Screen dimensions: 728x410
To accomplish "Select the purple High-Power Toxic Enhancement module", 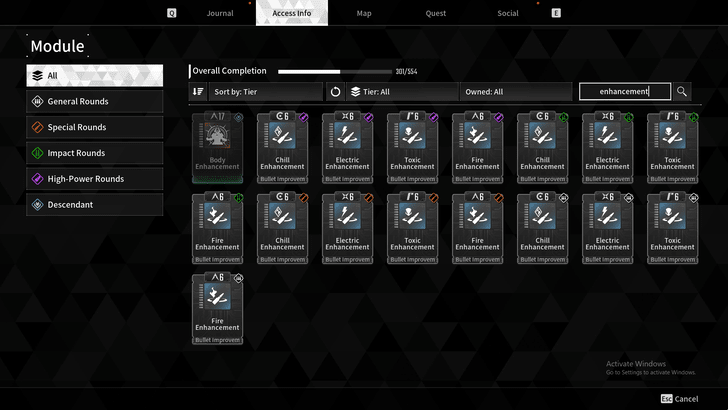I will (412, 148).
